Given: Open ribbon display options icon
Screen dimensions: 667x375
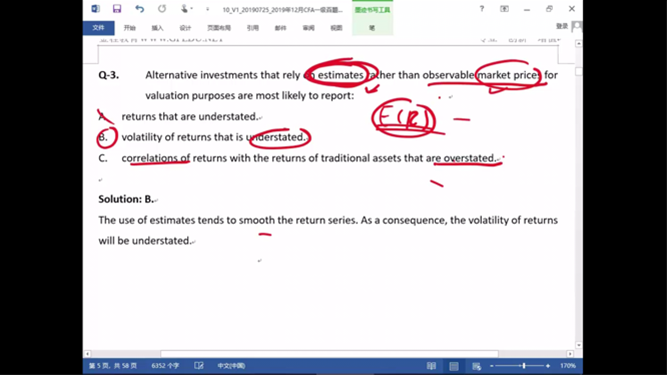Looking at the screenshot, I should point(505,9).
